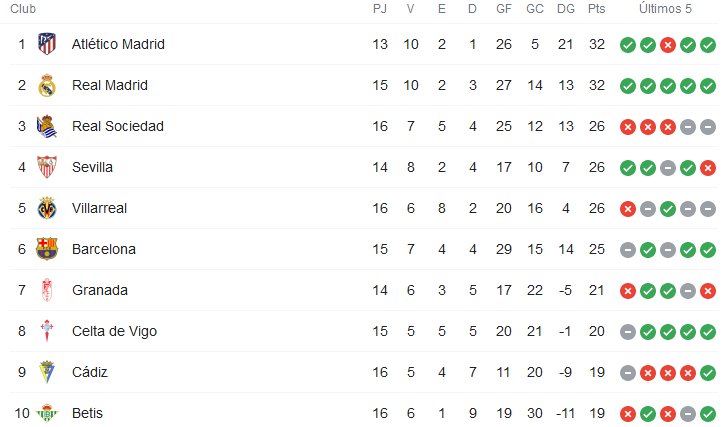This screenshot has width=725, height=427.
Task: Click the Pts column header
Action: [x=596, y=9]
